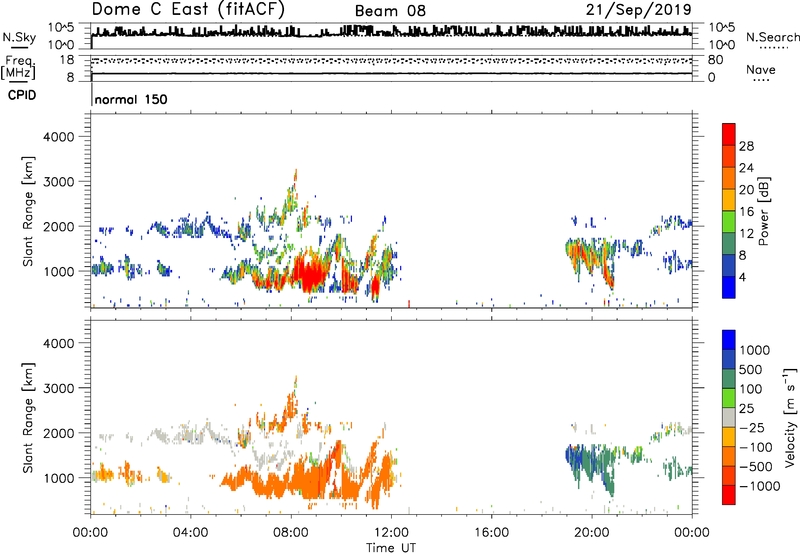Viewport: 800px width, 554px height.
Task: Click the '-1000' tick on the Velocity scale
Action: tap(759, 486)
